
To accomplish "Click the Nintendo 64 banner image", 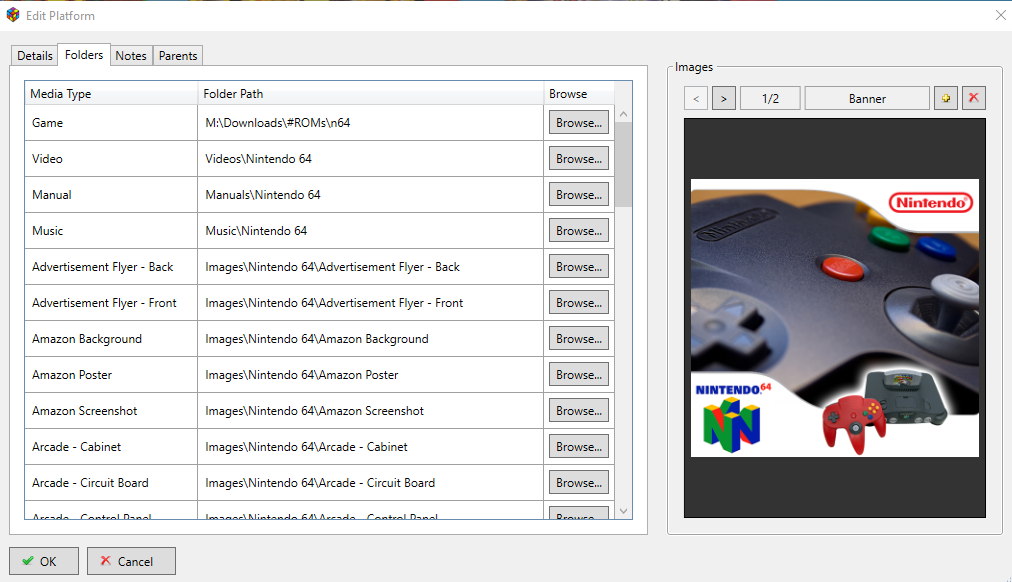I will pos(835,318).
